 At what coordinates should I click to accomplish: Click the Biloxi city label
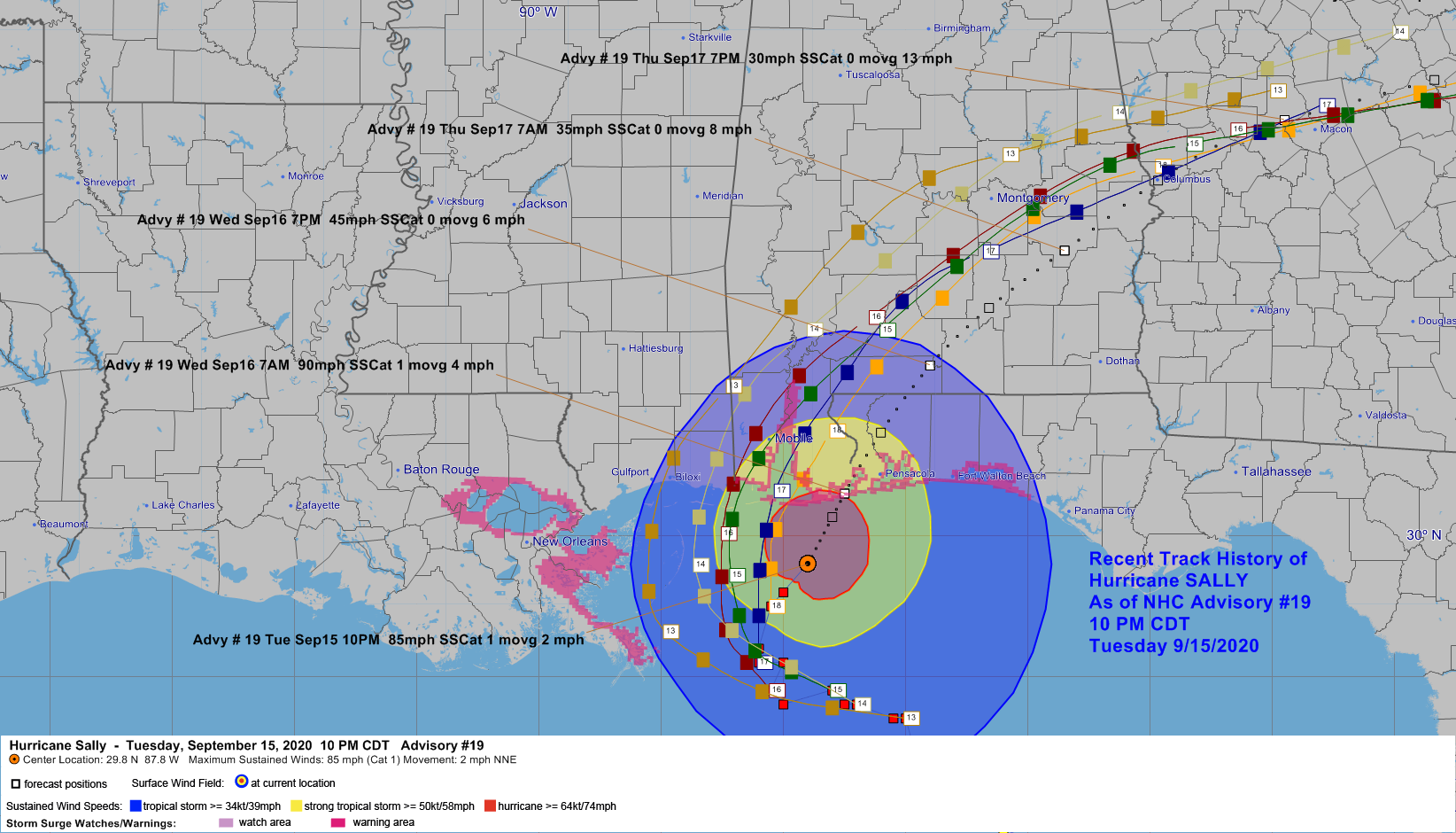coord(687,477)
